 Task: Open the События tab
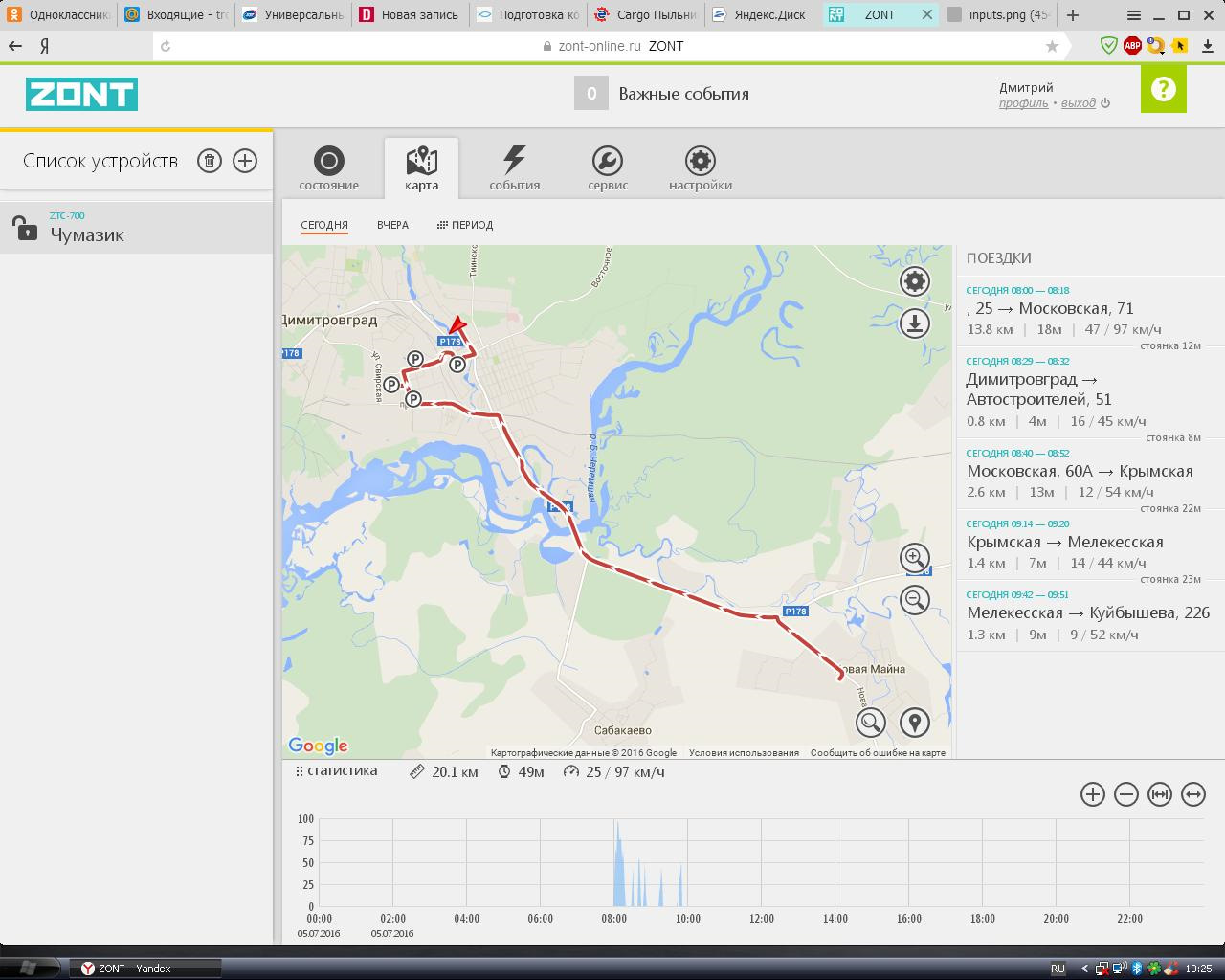[515, 168]
